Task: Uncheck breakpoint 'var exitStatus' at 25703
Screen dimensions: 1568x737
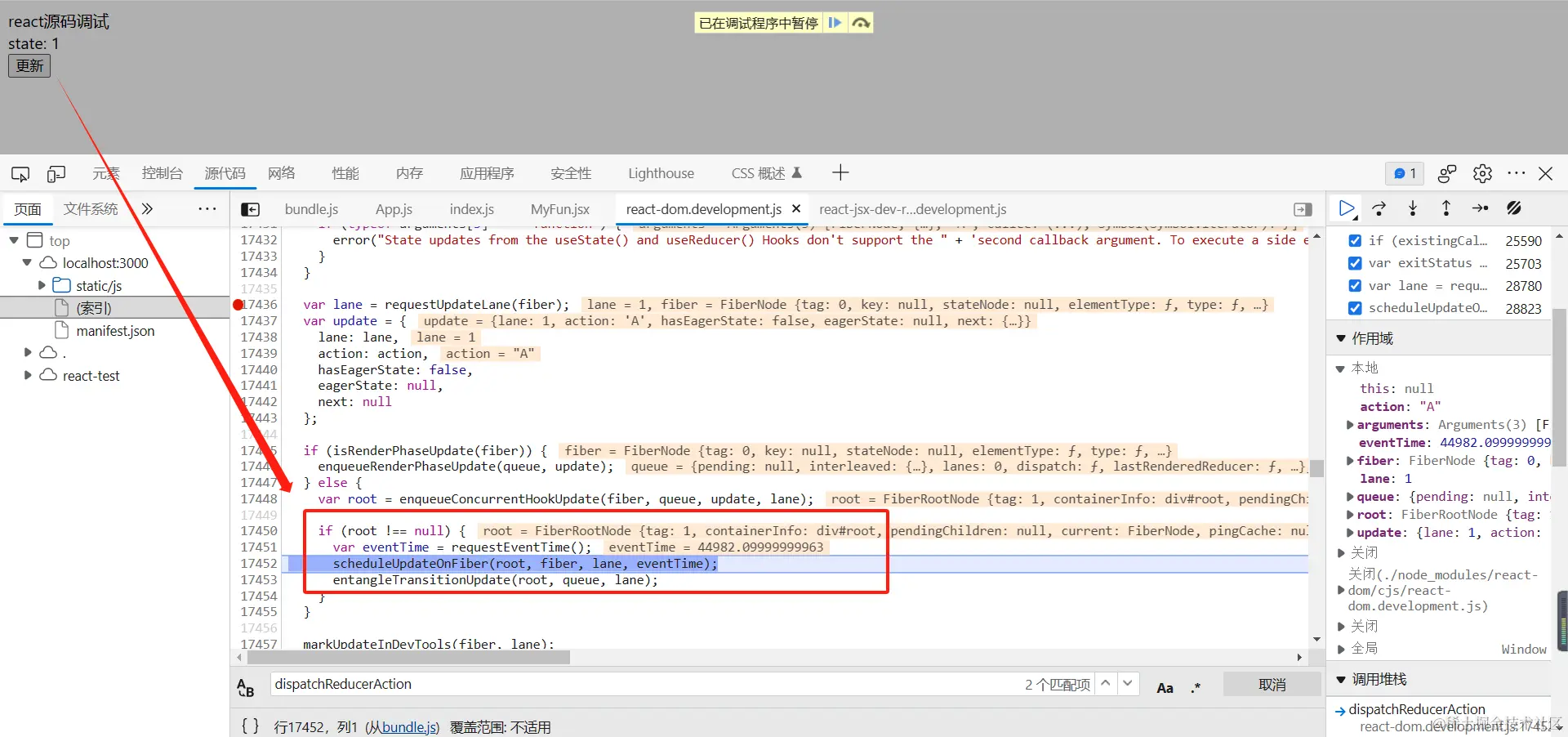Action: click(1355, 263)
